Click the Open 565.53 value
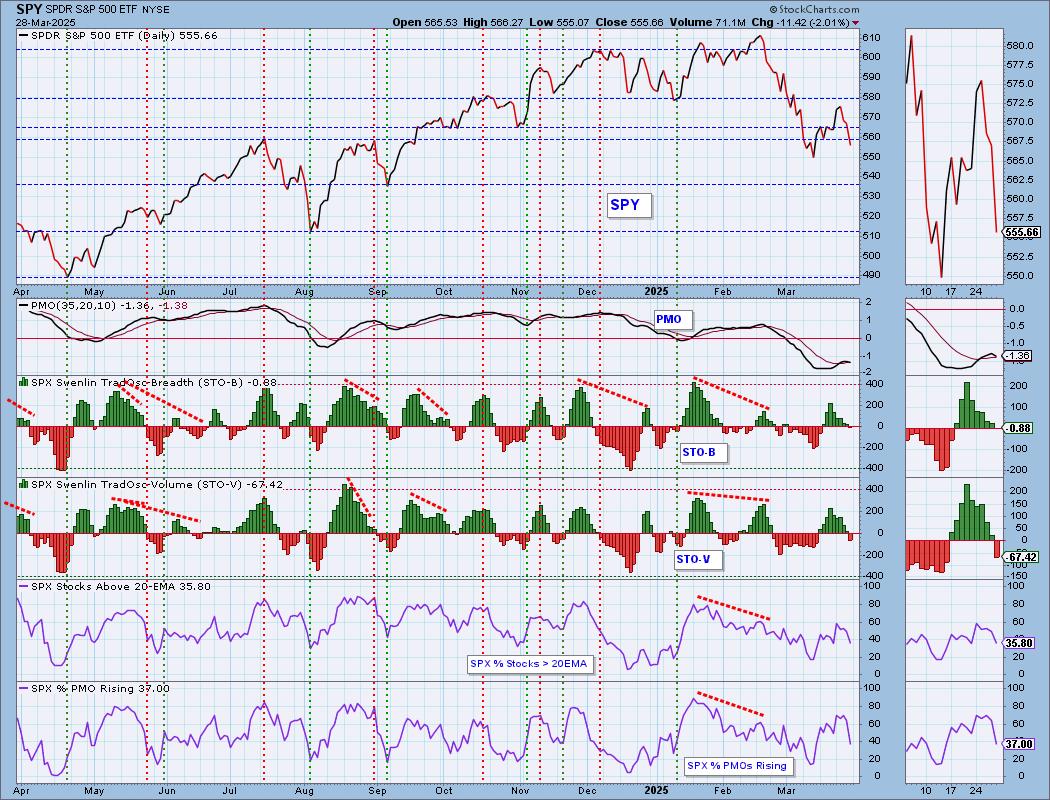 (425, 22)
